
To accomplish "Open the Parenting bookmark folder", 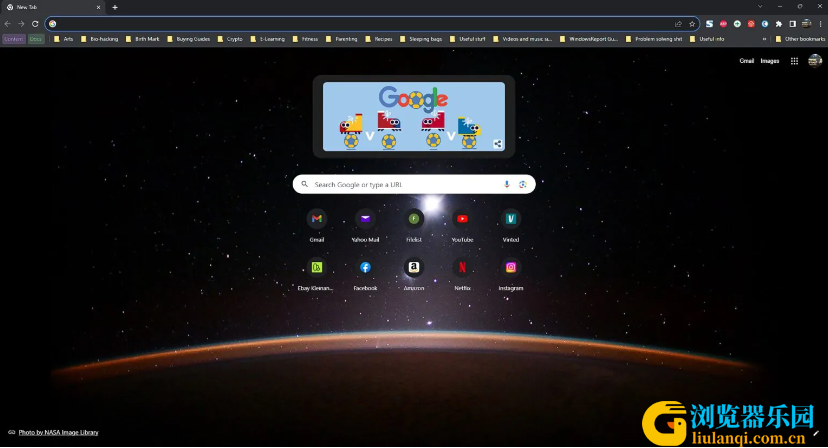I will pos(341,39).
